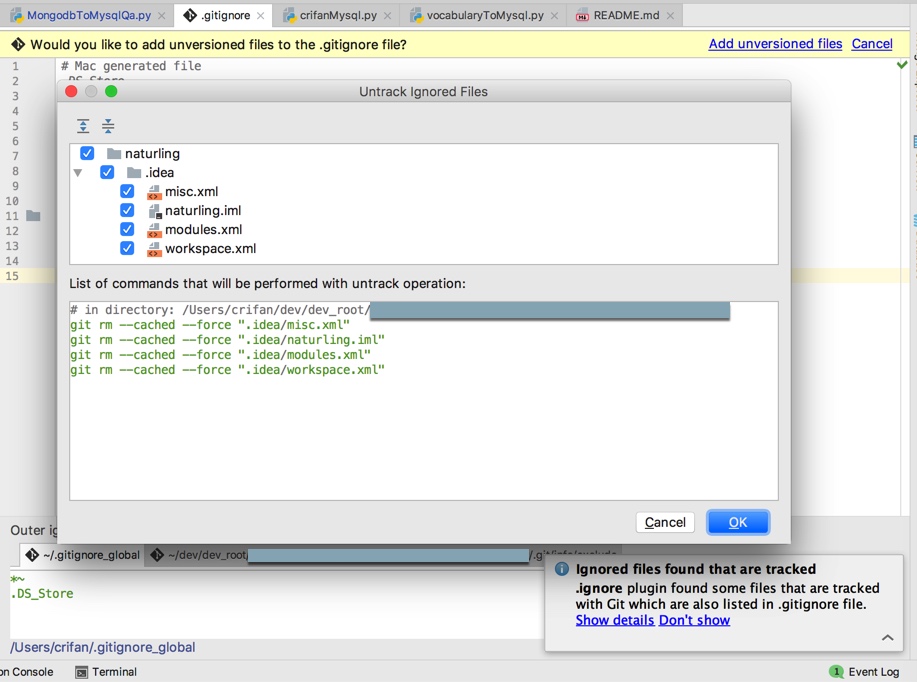Click the green inspection checkmark icon
Screen dimensions: 917x682
[902, 64]
